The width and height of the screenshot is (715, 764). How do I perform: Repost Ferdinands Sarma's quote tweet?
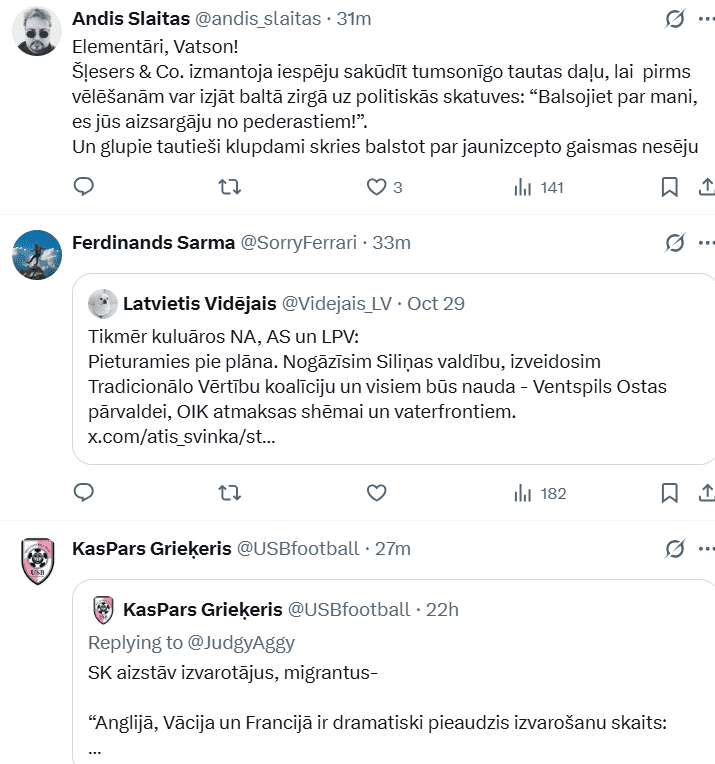click(x=229, y=492)
